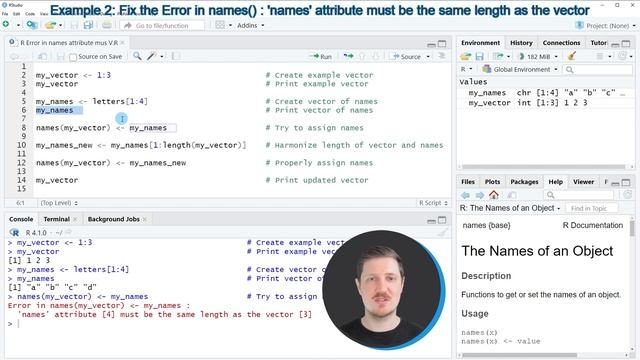Open the (Top Level) scope selector
The image size is (640, 360).
pyautogui.click(x=59, y=203)
